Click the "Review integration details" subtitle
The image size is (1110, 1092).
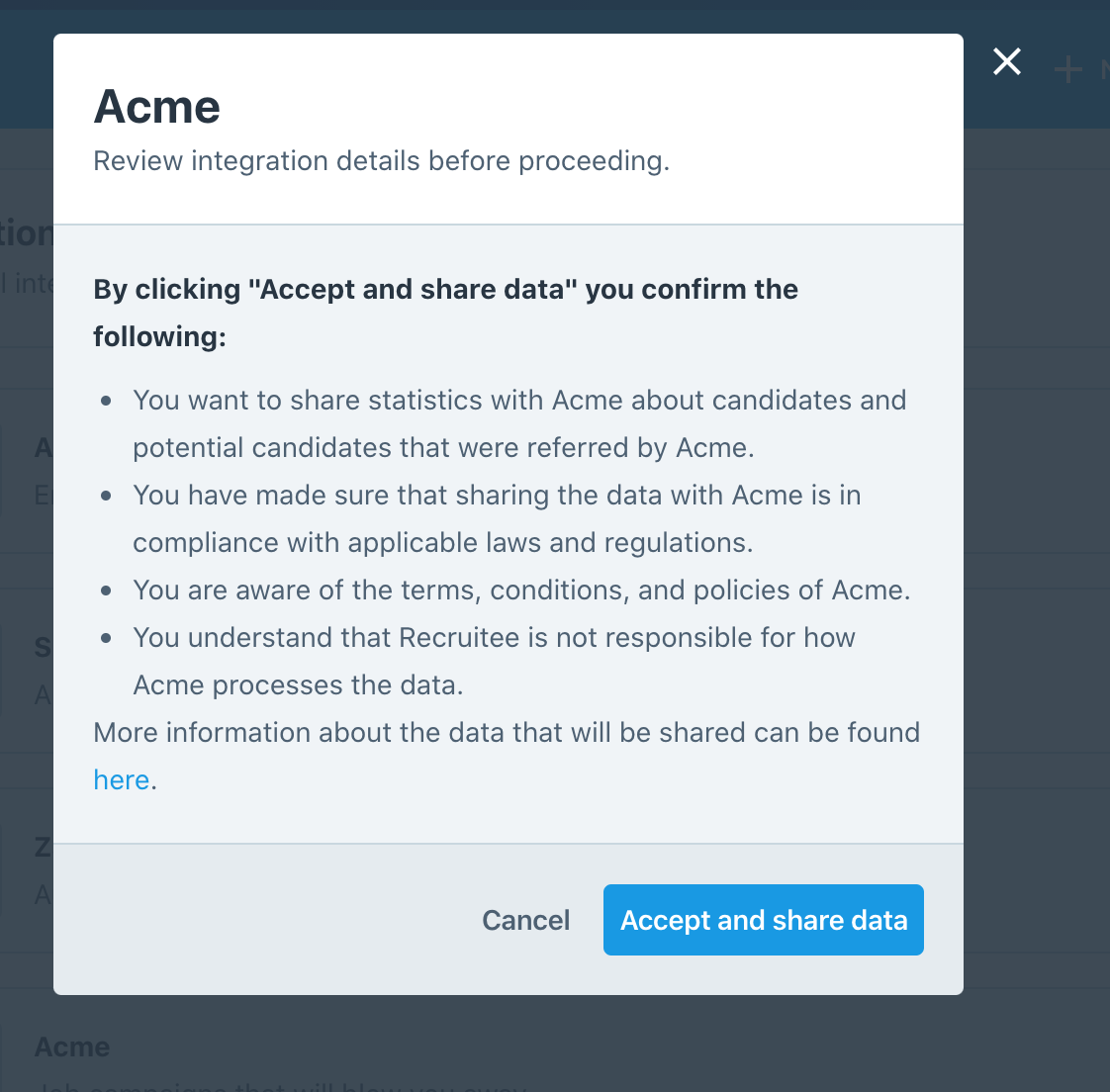[381, 160]
